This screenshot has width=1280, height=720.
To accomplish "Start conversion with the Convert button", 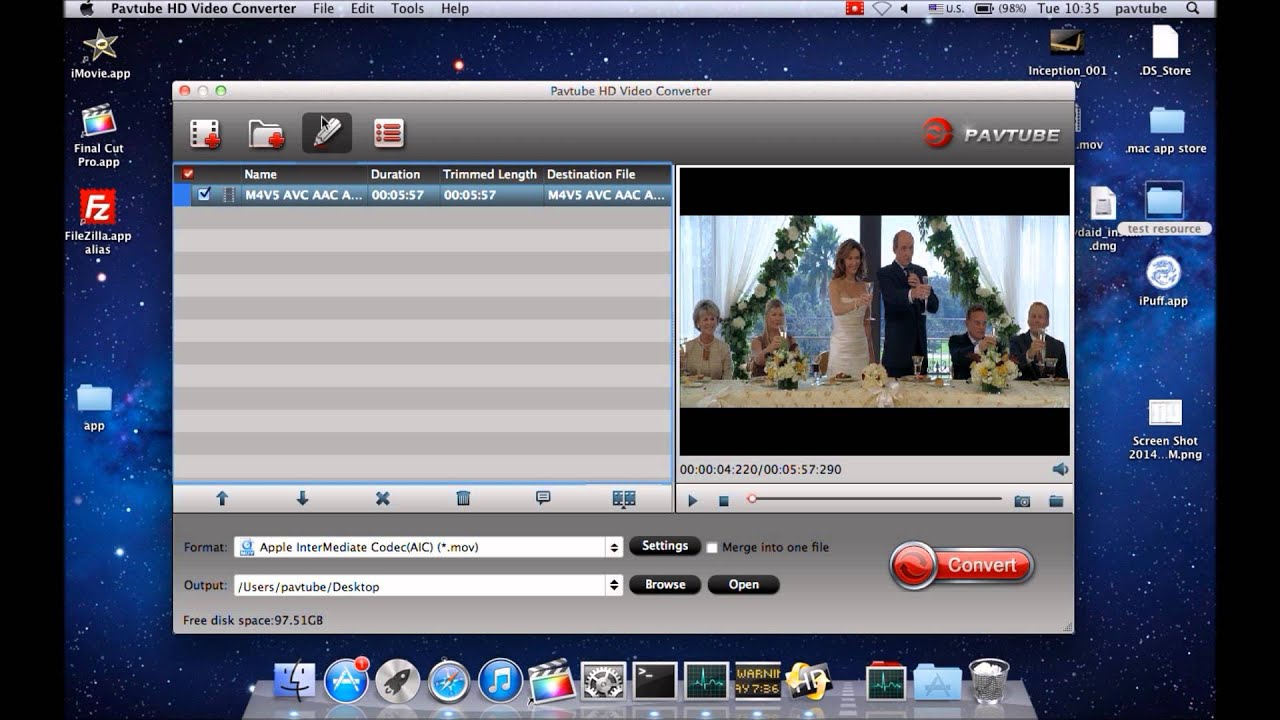I will click(962, 565).
